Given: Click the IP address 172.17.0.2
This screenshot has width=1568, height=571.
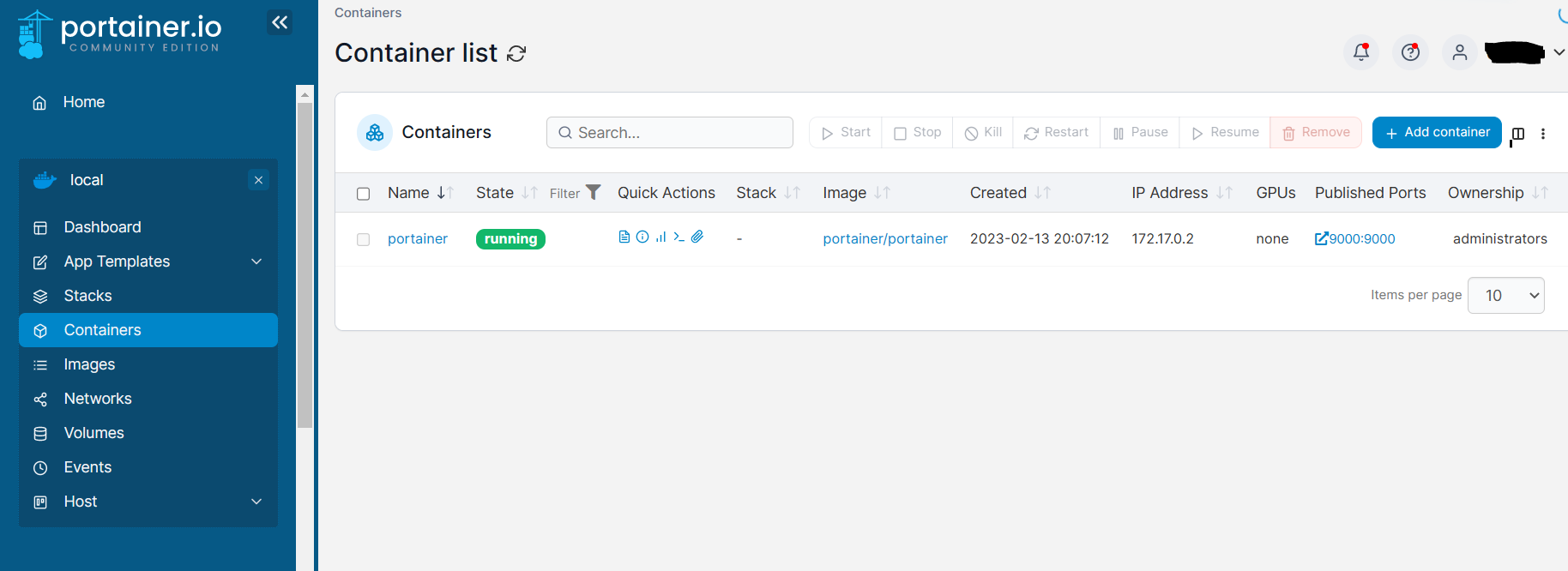Looking at the screenshot, I should 1162,239.
